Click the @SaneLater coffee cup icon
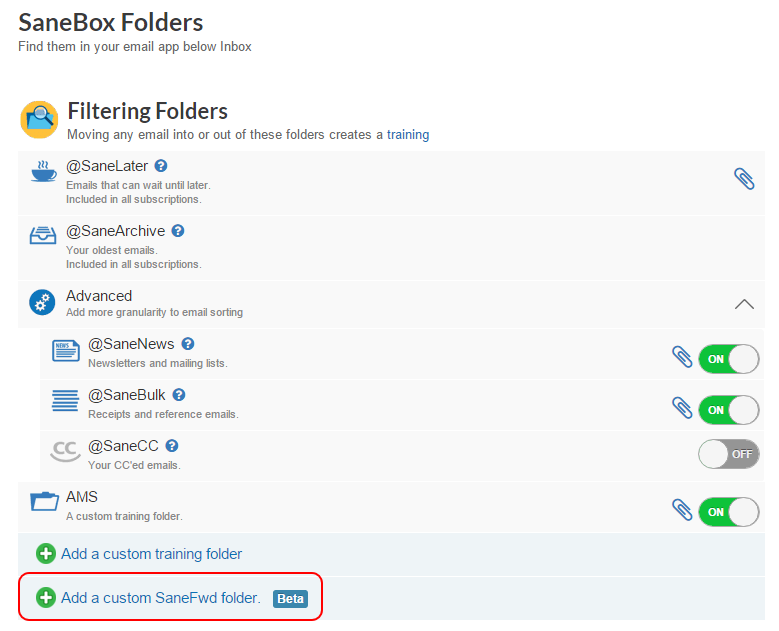This screenshot has height=631, width=779. pyautogui.click(x=43, y=171)
